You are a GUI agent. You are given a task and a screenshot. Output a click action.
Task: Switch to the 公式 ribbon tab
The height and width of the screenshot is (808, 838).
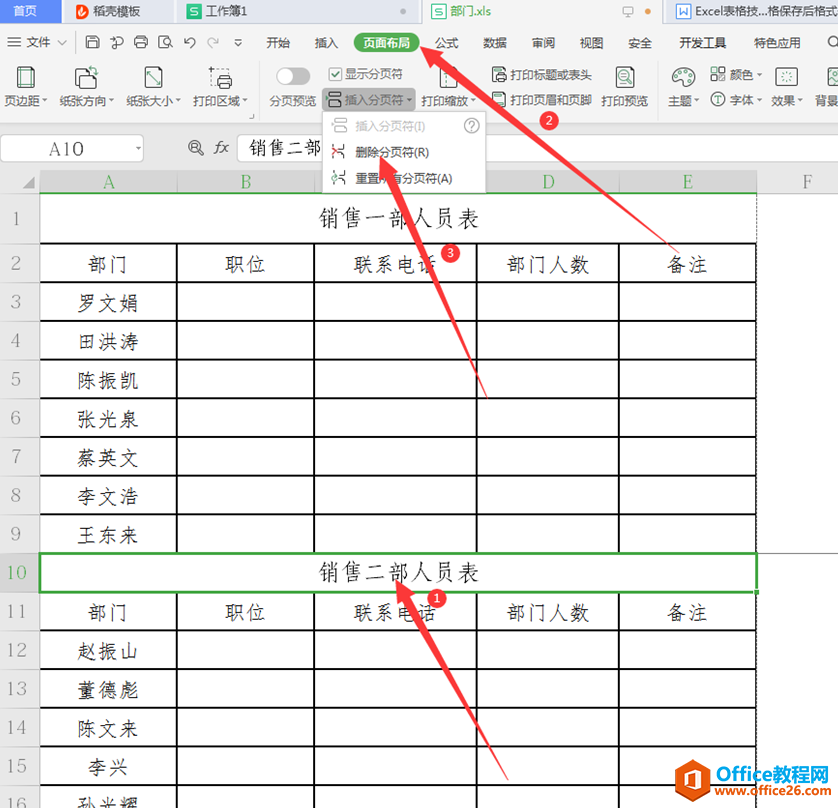click(447, 43)
